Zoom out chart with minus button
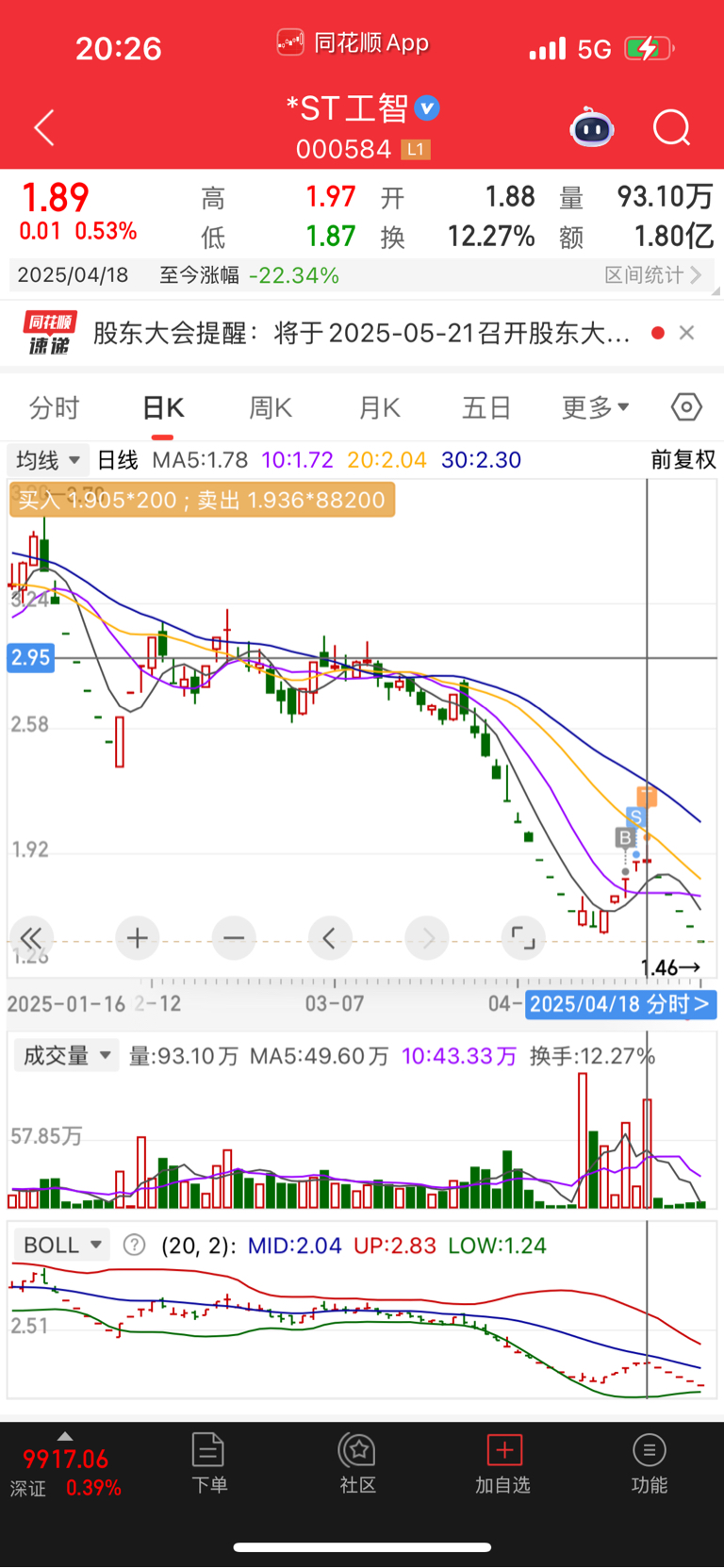This screenshot has height=1568, width=724. pyautogui.click(x=234, y=938)
